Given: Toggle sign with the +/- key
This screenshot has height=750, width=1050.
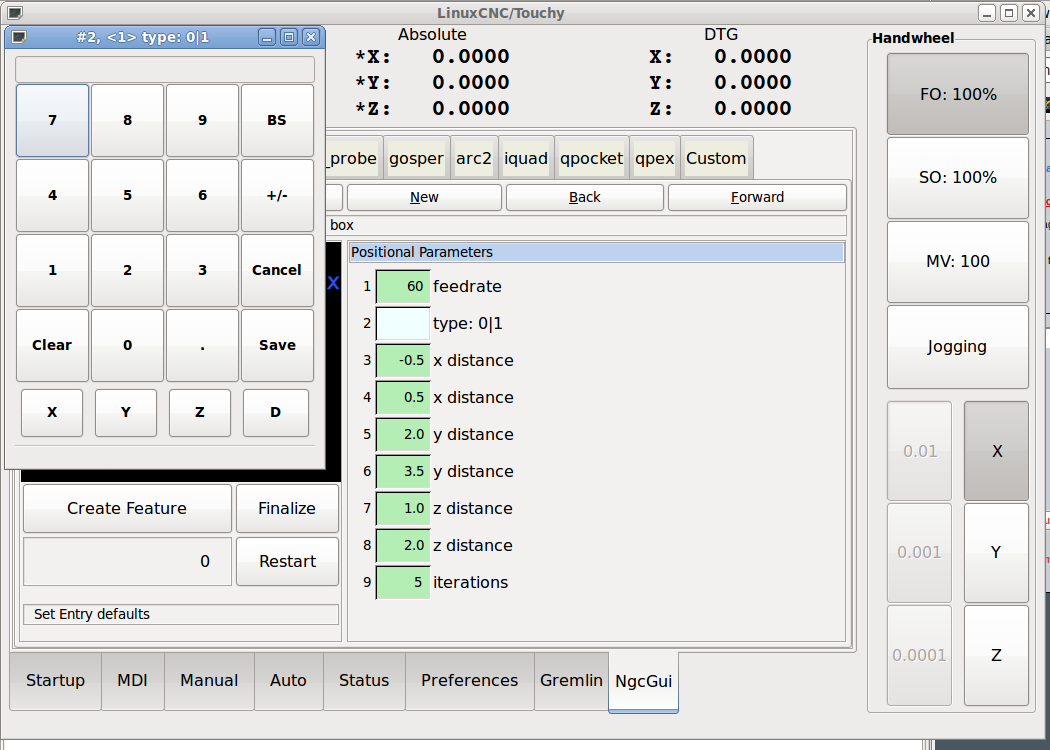Looking at the screenshot, I should click(277, 196).
